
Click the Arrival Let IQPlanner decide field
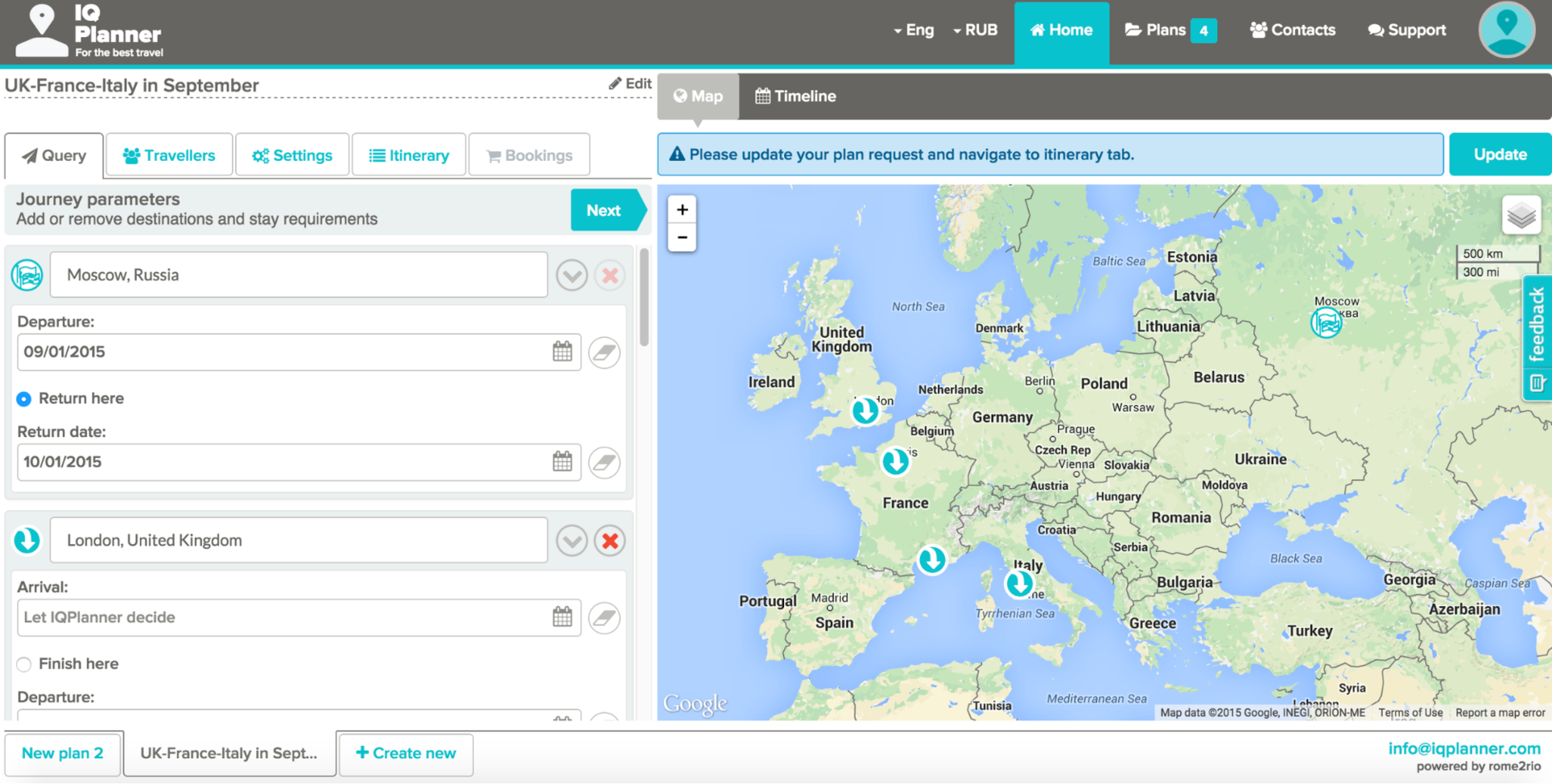(x=299, y=617)
